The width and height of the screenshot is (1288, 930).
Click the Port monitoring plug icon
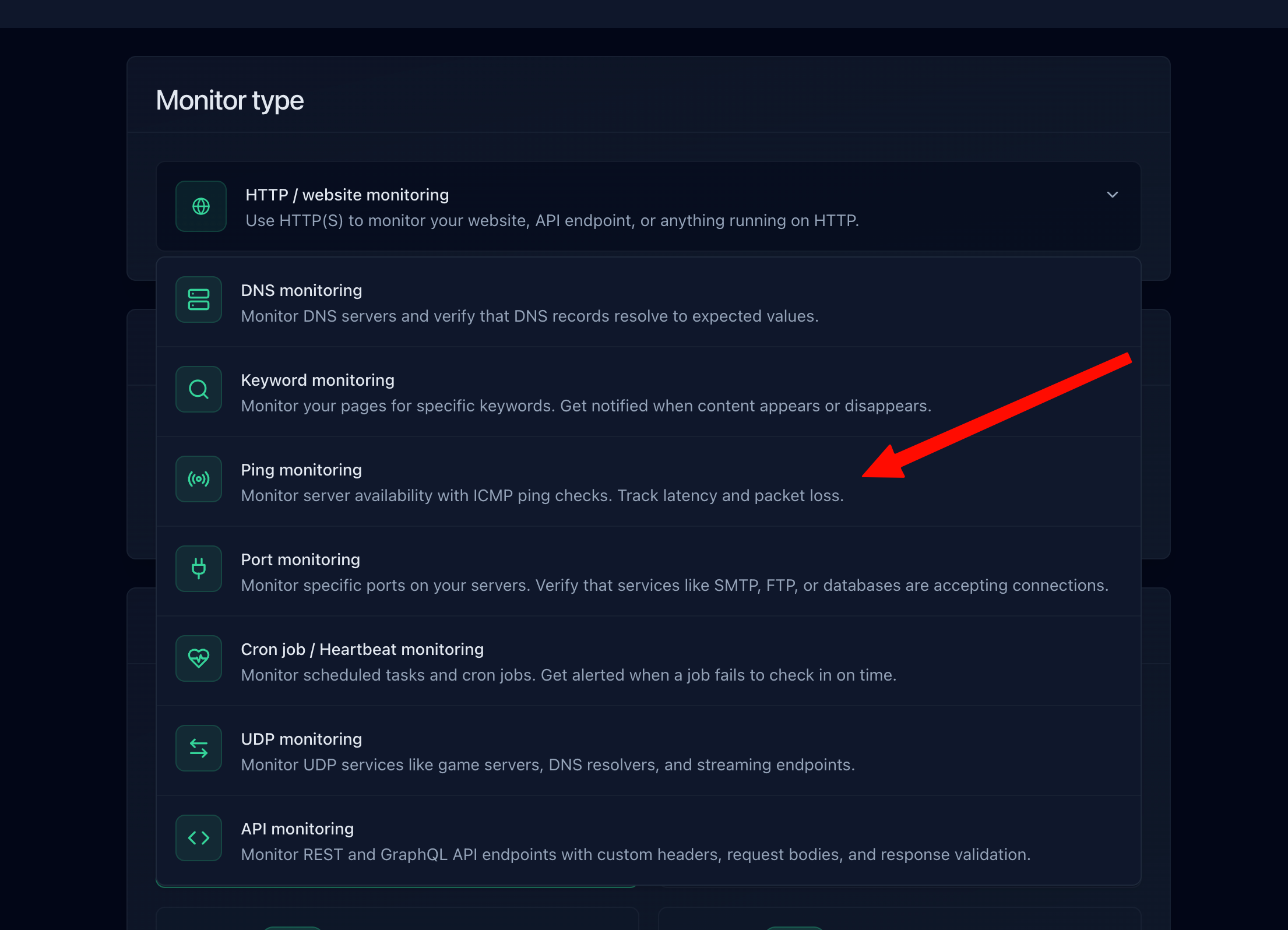coord(199,569)
